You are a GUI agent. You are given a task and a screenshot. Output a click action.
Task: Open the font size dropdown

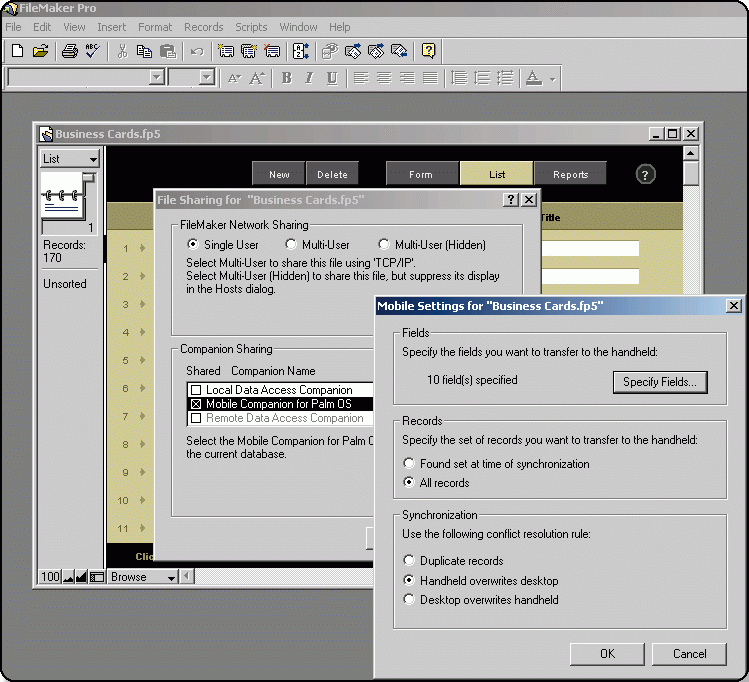[x=206, y=77]
